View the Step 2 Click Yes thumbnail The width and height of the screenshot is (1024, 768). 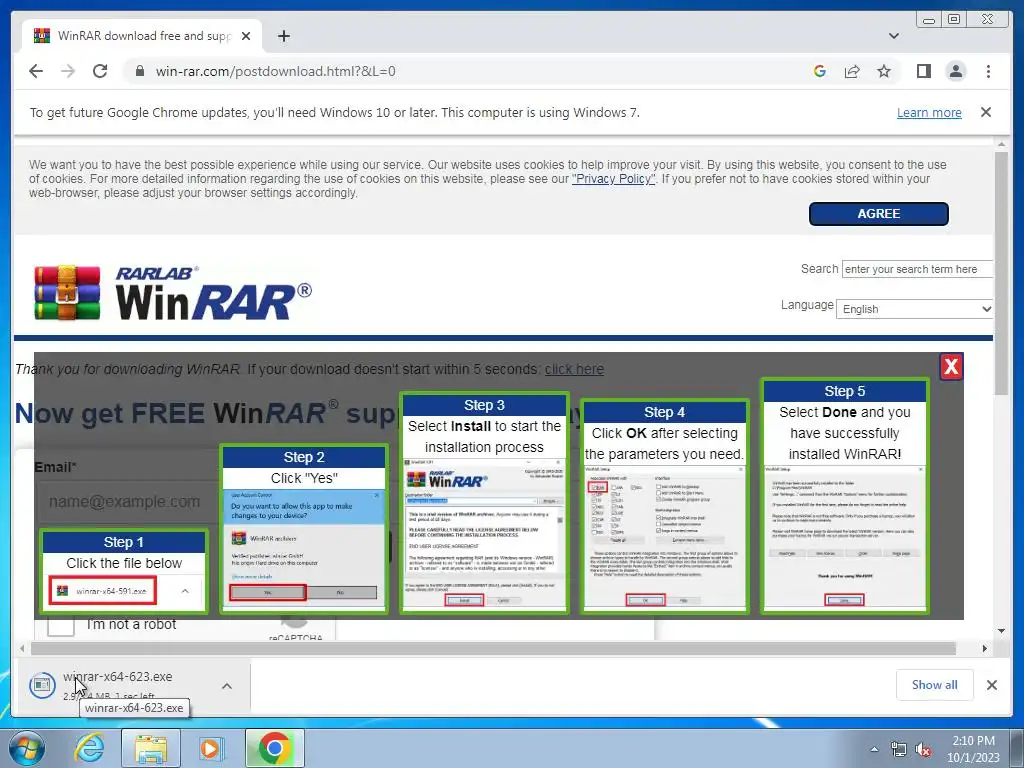click(304, 529)
